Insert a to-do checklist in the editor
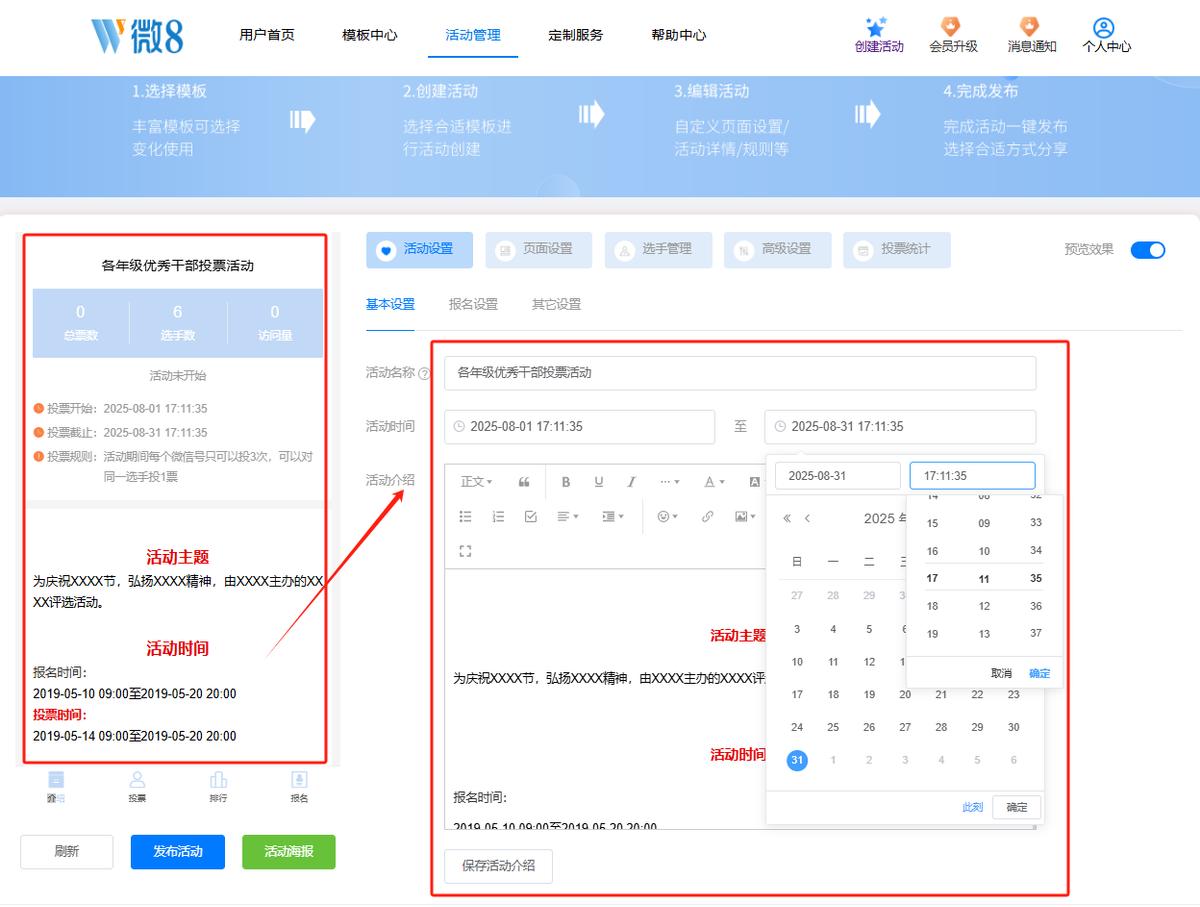Screen dimensions: 1200x907 point(531,516)
